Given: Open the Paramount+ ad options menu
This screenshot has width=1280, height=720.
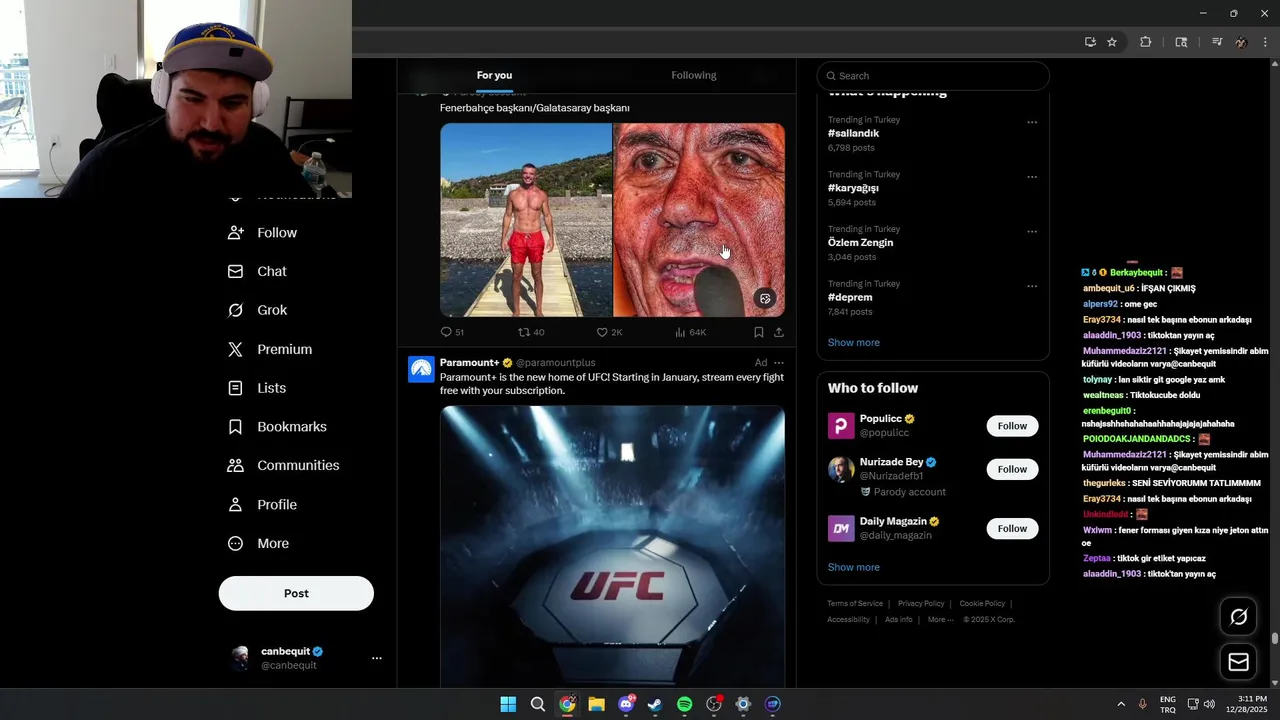Looking at the screenshot, I should 779,363.
